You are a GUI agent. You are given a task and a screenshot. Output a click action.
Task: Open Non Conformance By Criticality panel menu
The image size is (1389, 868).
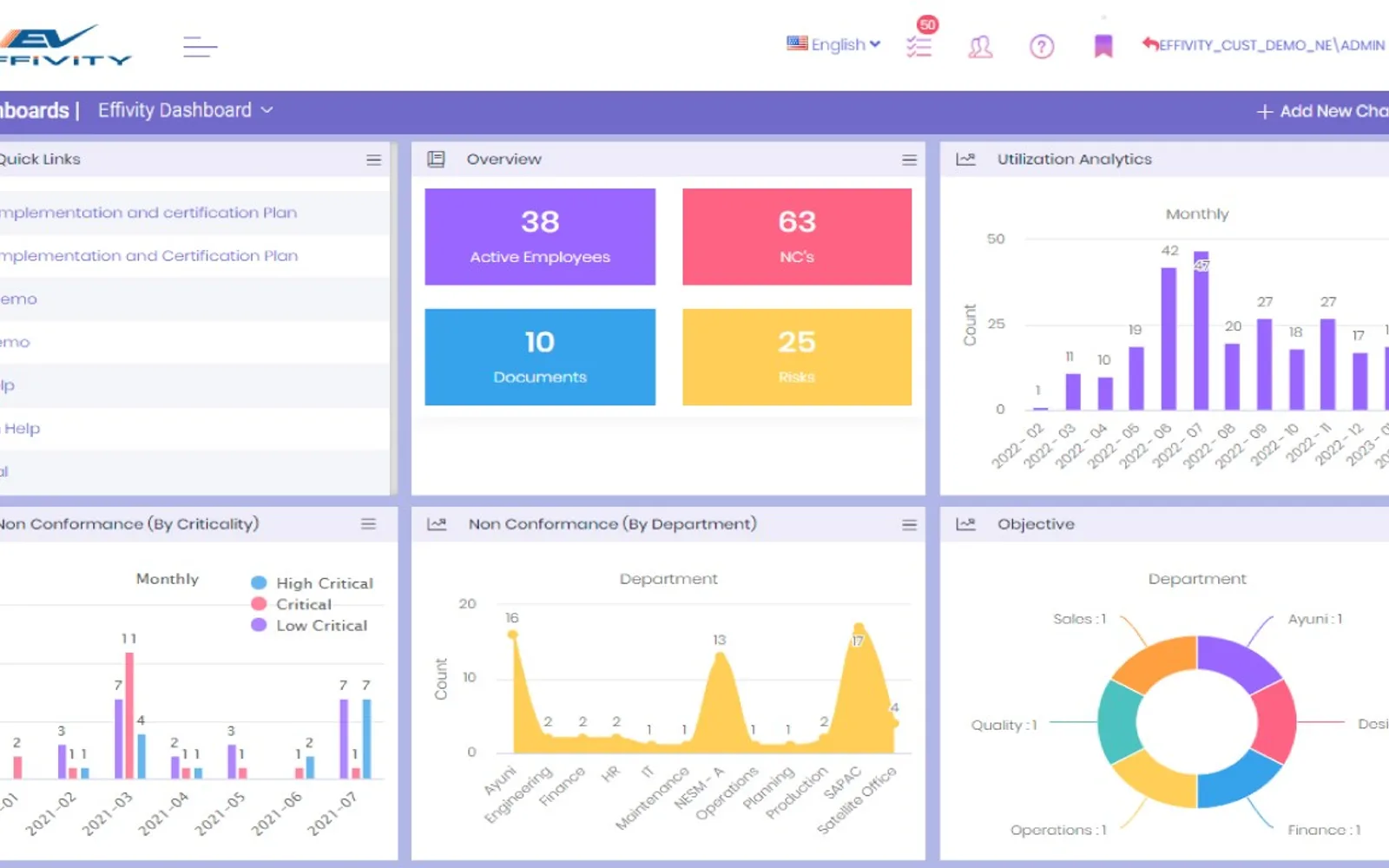pos(368,524)
